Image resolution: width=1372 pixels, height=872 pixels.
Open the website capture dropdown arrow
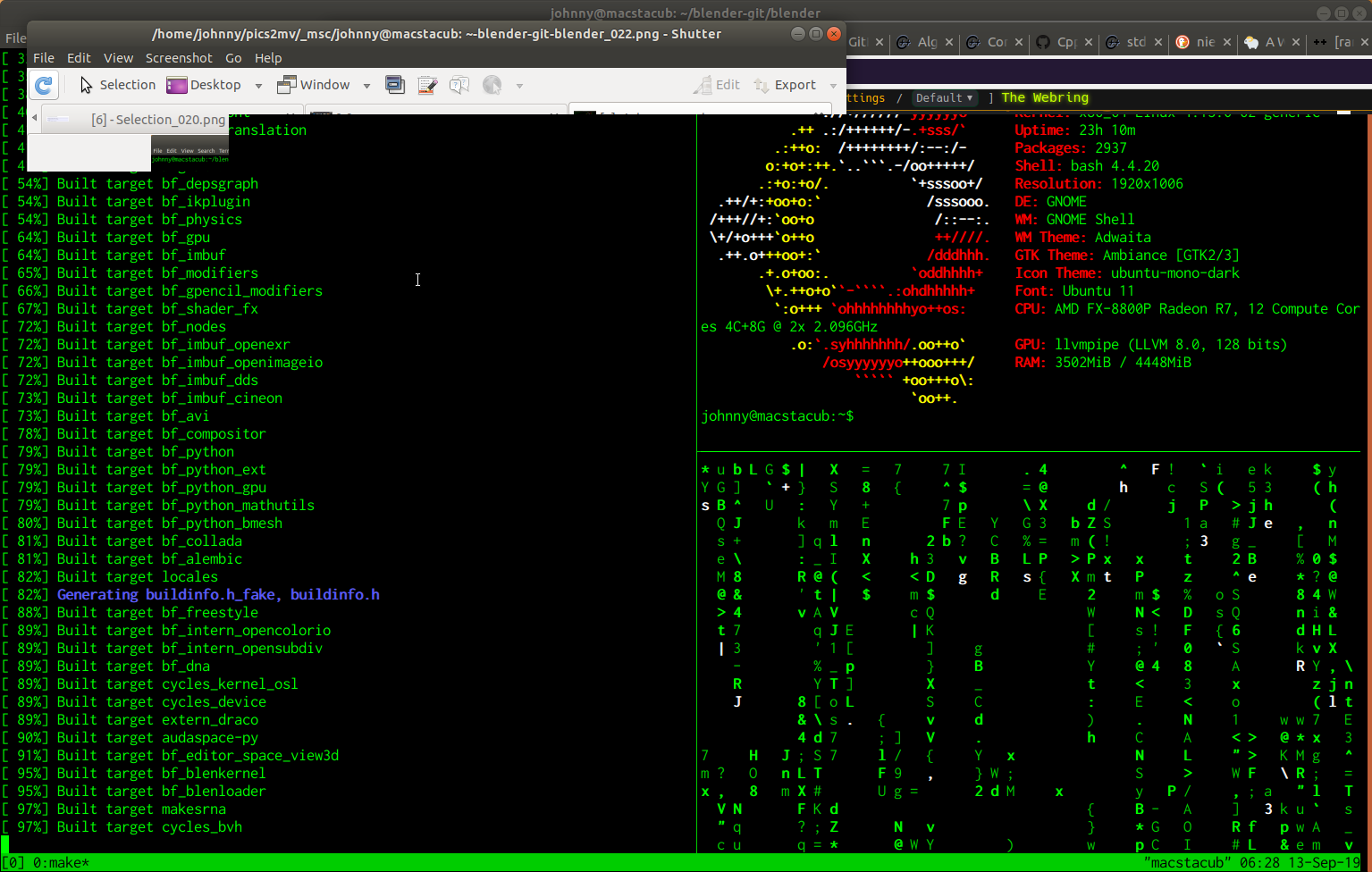pyautogui.click(x=519, y=86)
